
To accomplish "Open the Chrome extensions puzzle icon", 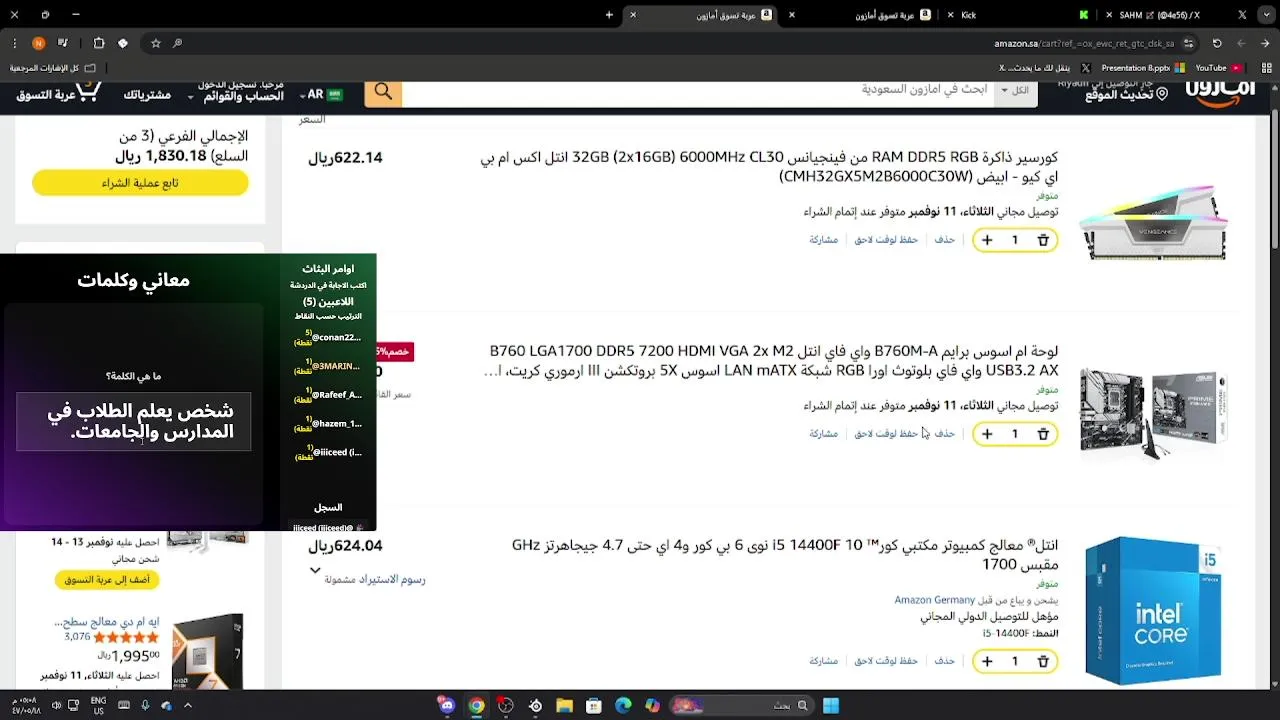I will click(99, 43).
